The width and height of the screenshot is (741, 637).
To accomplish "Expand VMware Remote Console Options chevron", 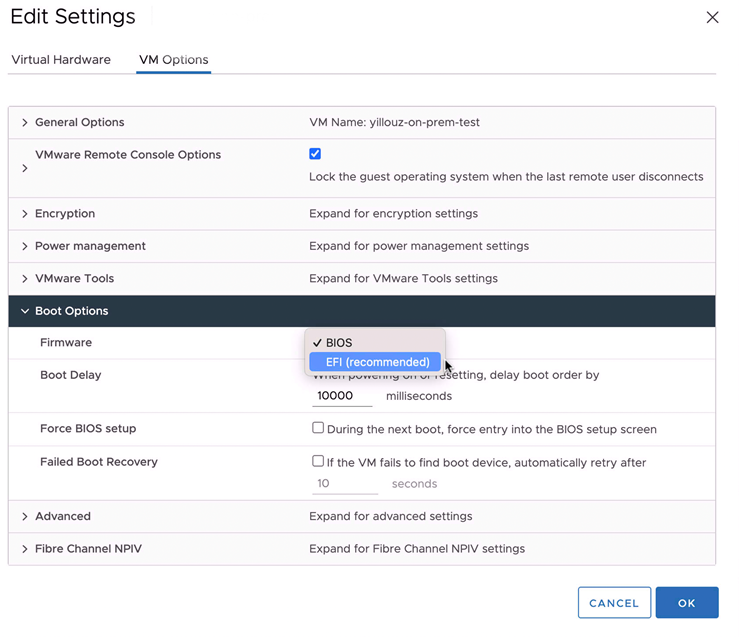I will point(25,169).
